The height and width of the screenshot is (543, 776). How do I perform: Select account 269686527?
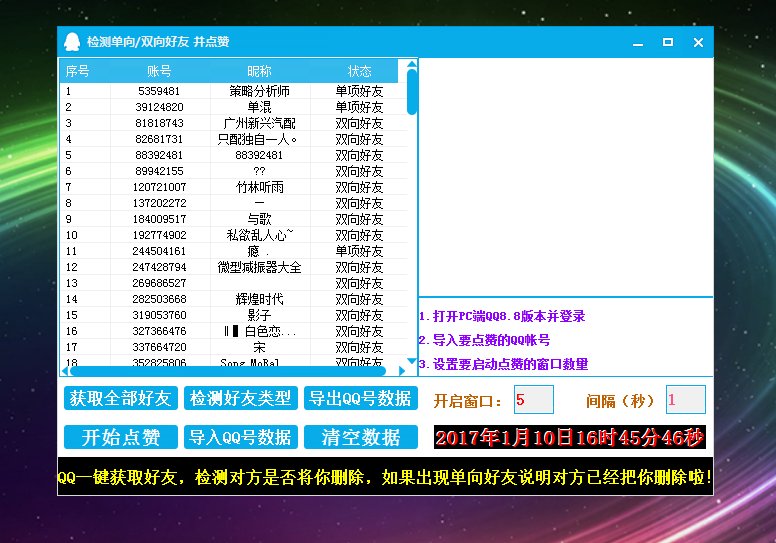click(x=159, y=283)
